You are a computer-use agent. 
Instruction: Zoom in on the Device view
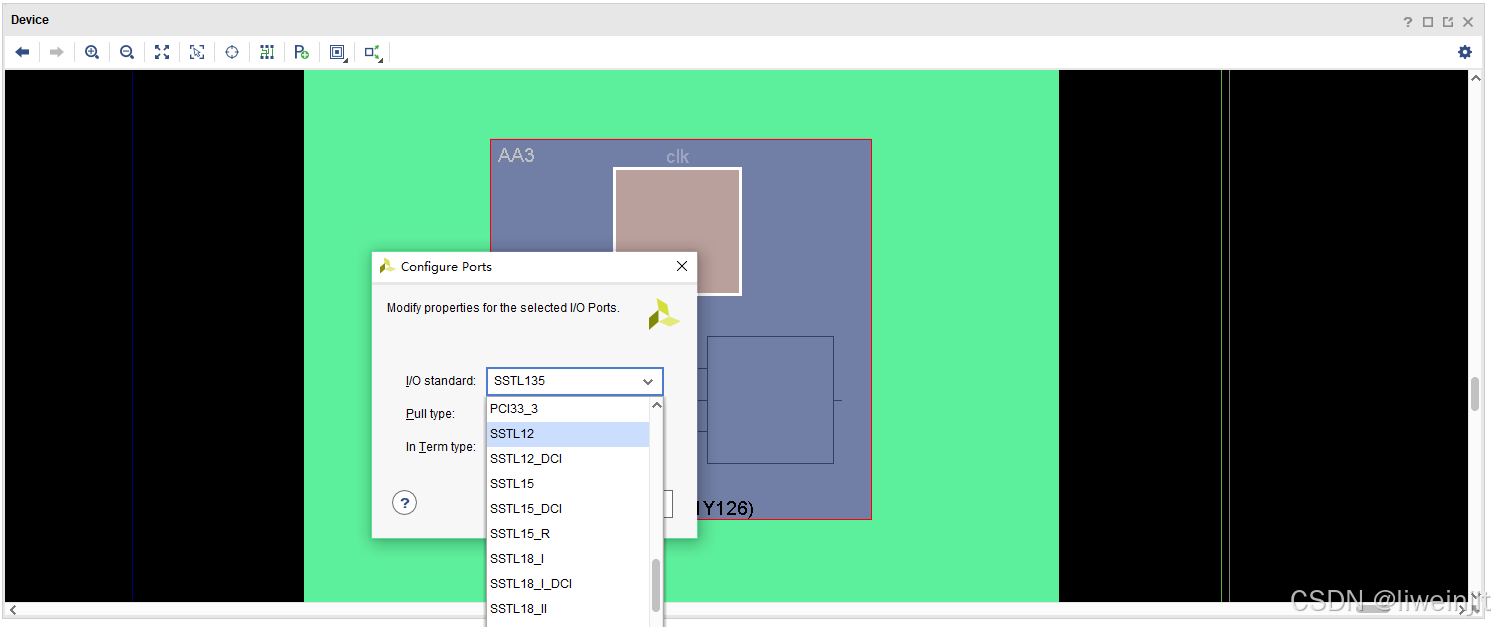coord(92,52)
